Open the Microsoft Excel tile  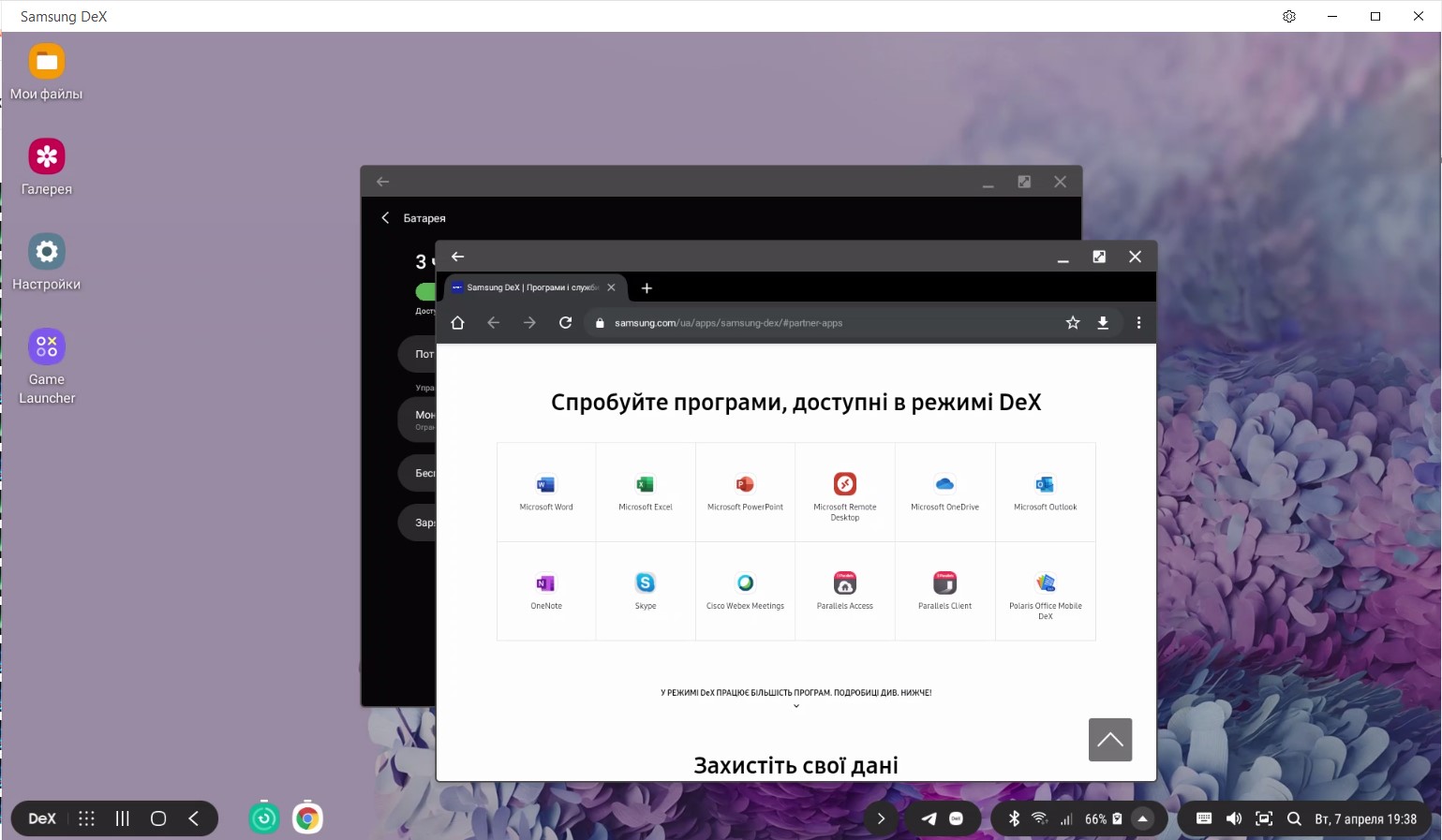[x=646, y=493]
